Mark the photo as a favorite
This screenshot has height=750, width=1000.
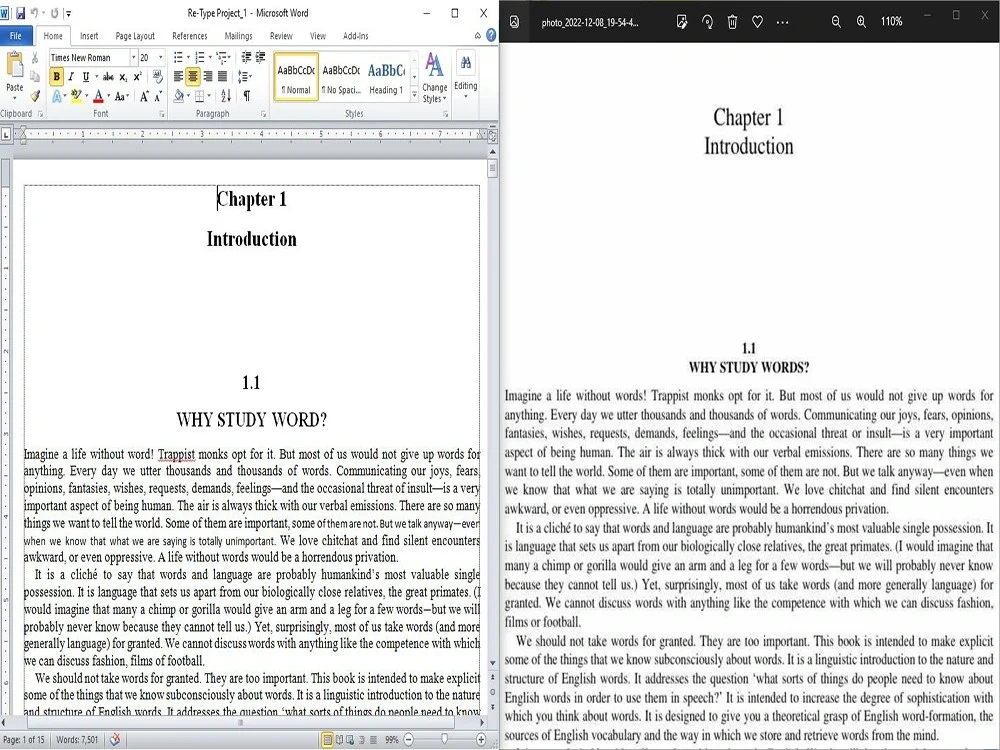click(x=758, y=21)
